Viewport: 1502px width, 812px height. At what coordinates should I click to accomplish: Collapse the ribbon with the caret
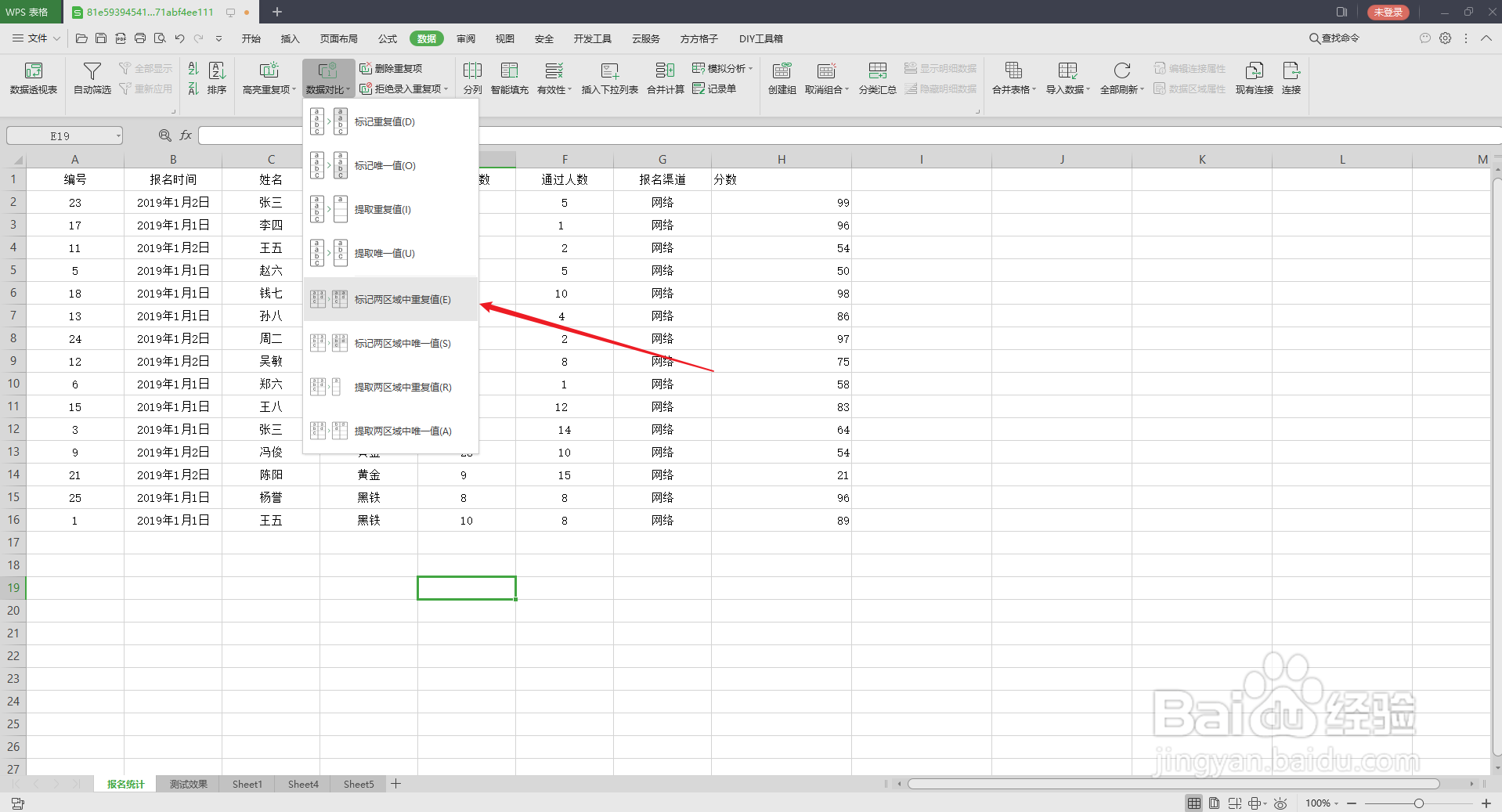tap(1486, 38)
